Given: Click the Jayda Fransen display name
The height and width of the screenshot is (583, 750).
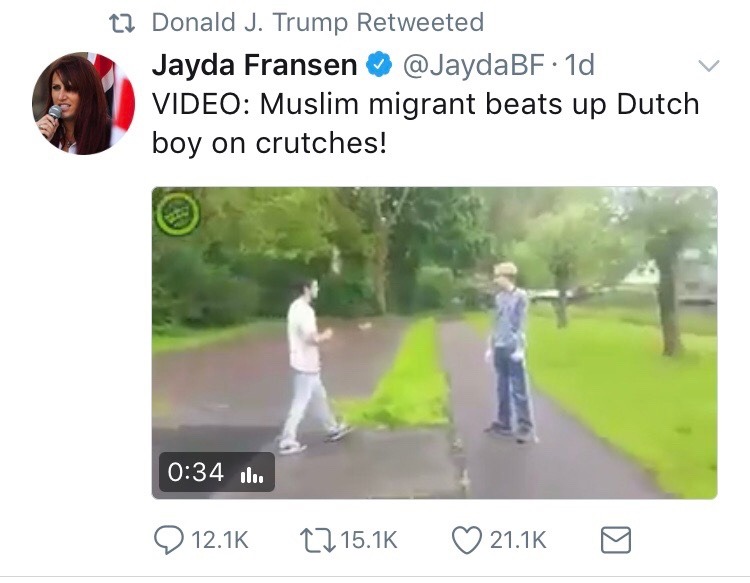Looking at the screenshot, I should (x=254, y=65).
